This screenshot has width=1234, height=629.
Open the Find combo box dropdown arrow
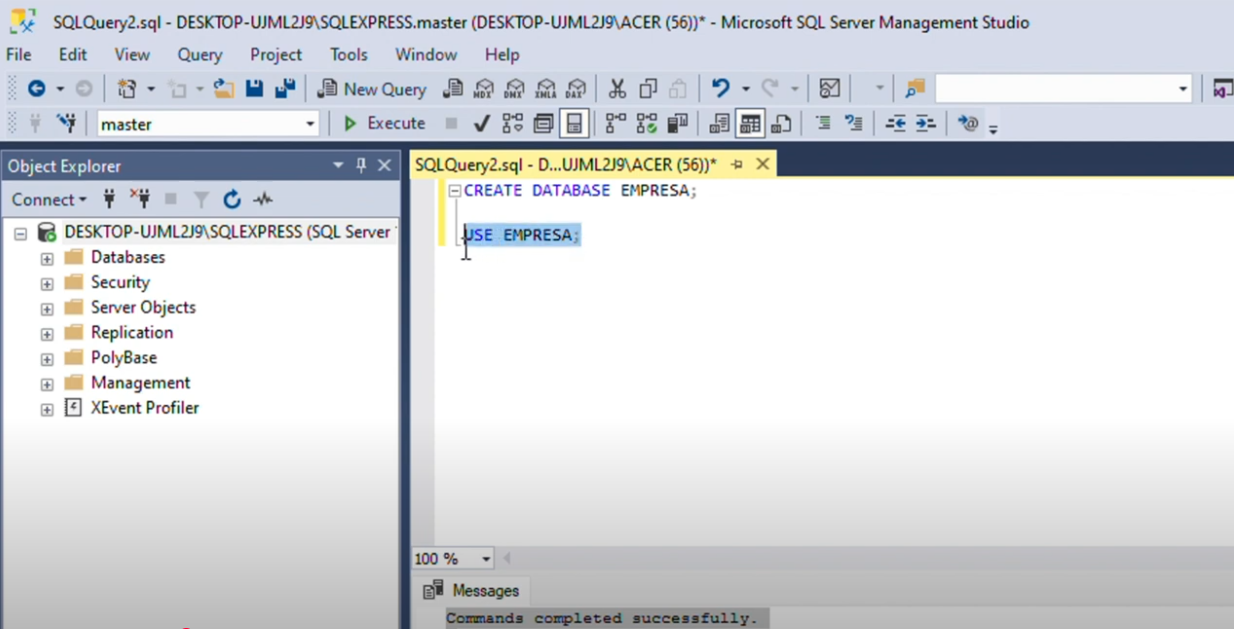(1183, 89)
